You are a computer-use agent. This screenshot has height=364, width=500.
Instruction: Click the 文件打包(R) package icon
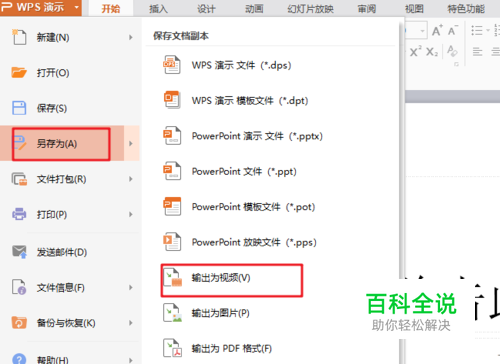tap(19, 179)
